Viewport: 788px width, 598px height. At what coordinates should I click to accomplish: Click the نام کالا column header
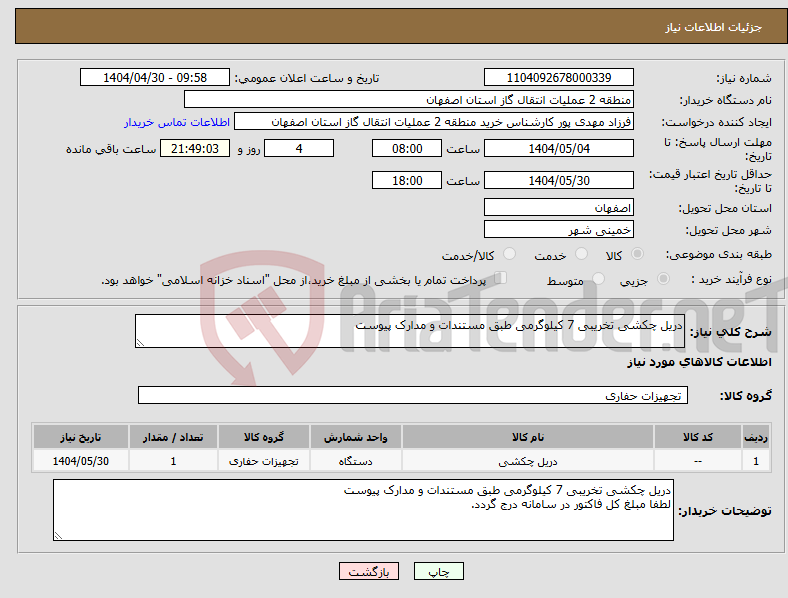coord(528,437)
